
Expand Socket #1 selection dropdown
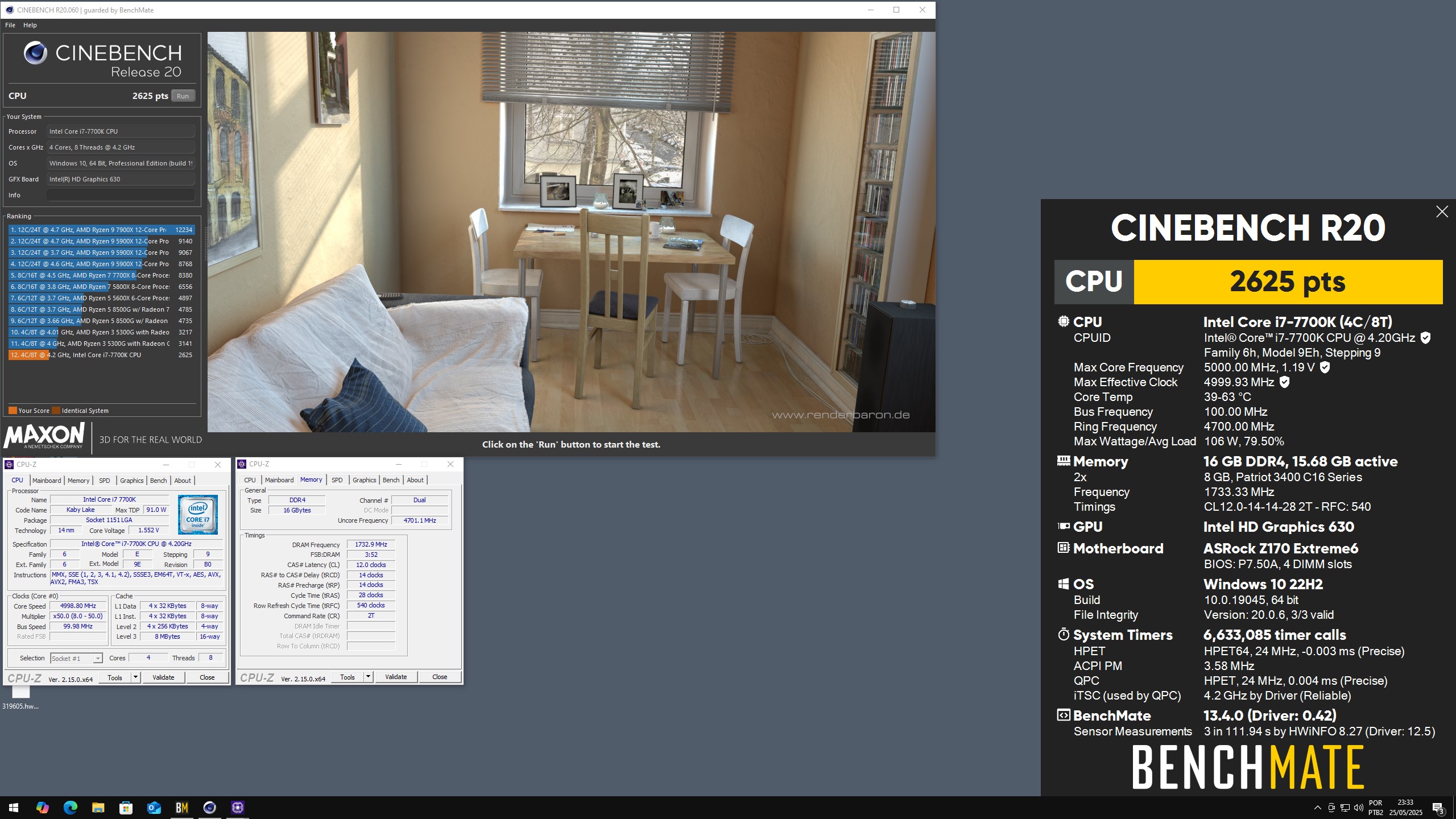pos(76,658)
